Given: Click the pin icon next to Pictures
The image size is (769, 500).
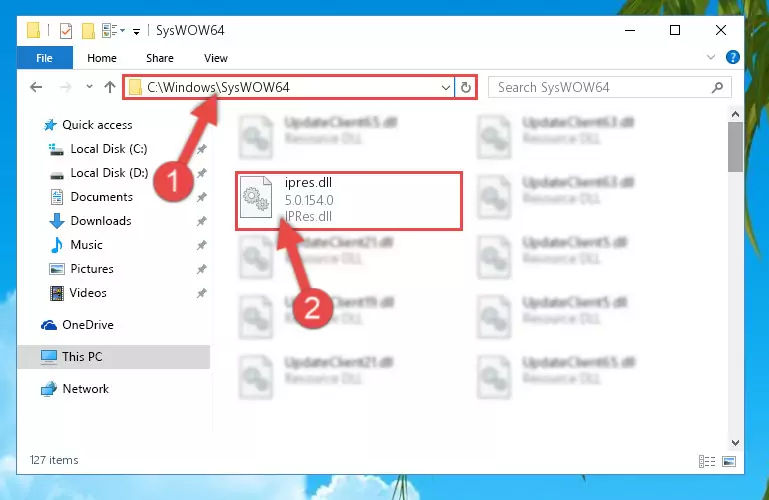Looking at the screenshot, I should (201, 269).
